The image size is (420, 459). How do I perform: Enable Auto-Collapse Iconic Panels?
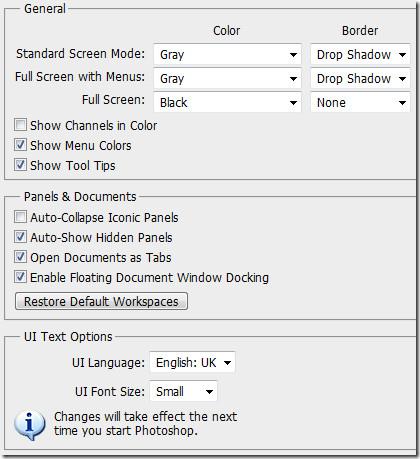(x=20, y=217)
